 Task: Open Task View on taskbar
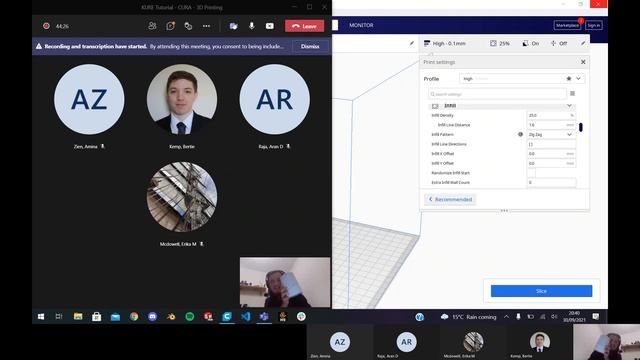59,316
